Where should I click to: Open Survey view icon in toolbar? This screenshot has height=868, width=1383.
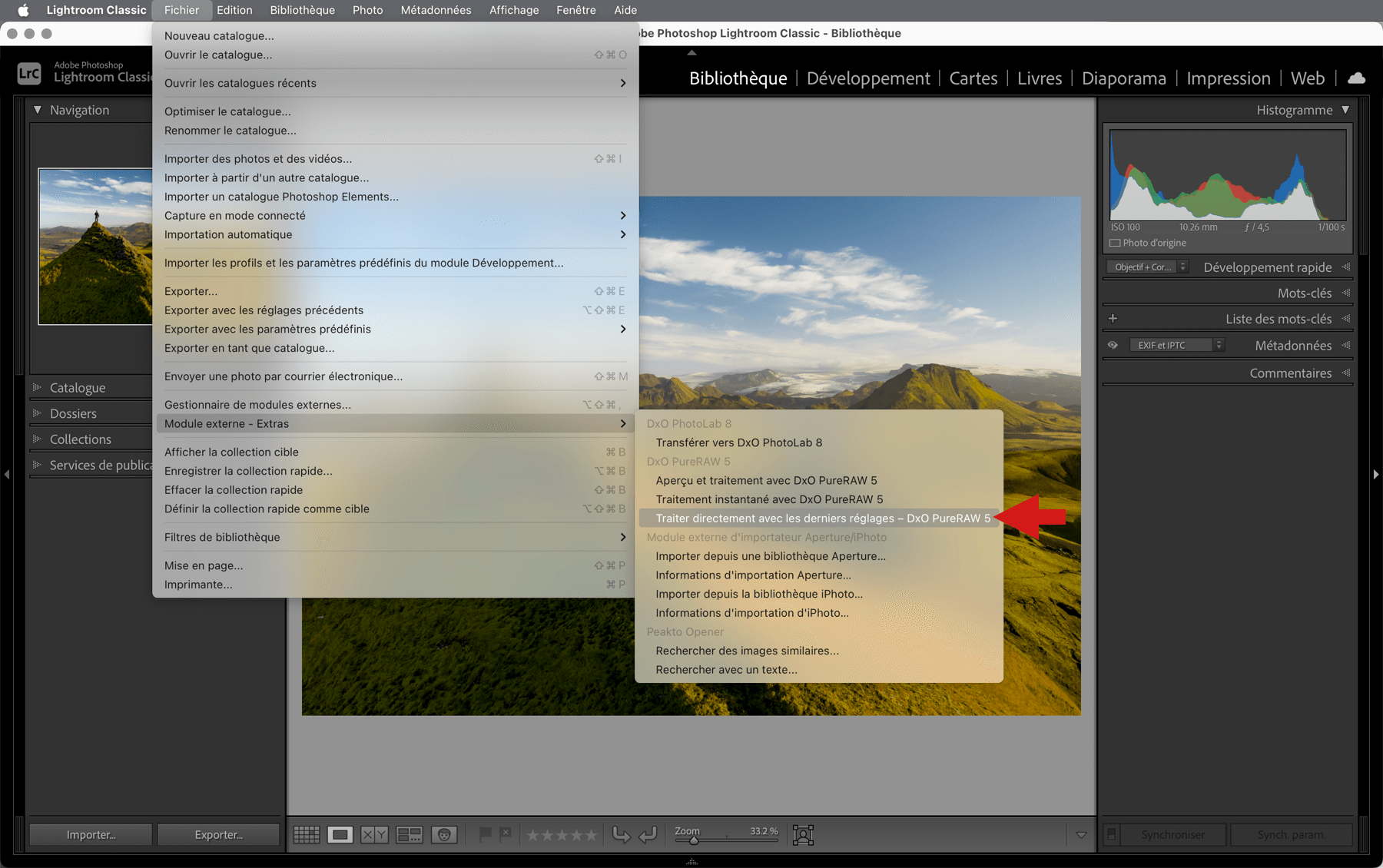click(x=410, y=835)
